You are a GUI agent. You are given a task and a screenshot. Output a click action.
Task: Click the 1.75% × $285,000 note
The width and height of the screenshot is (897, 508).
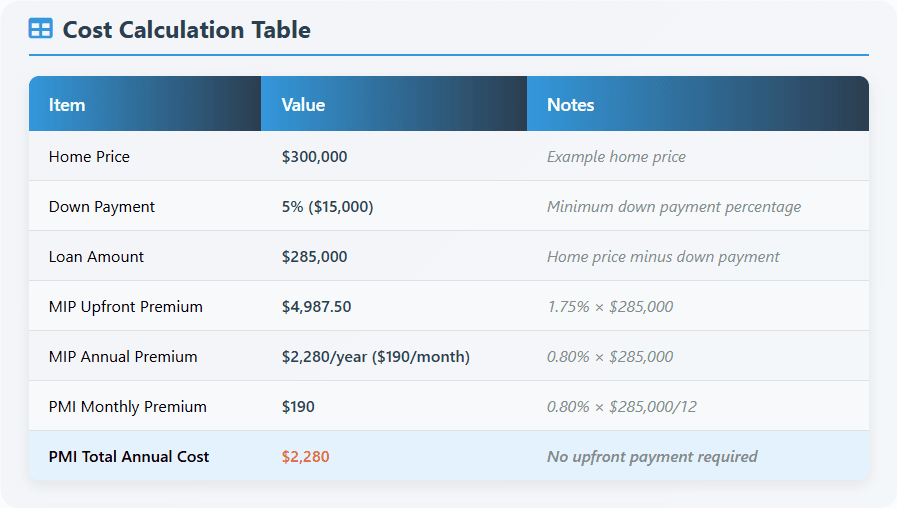pos(610,307)
